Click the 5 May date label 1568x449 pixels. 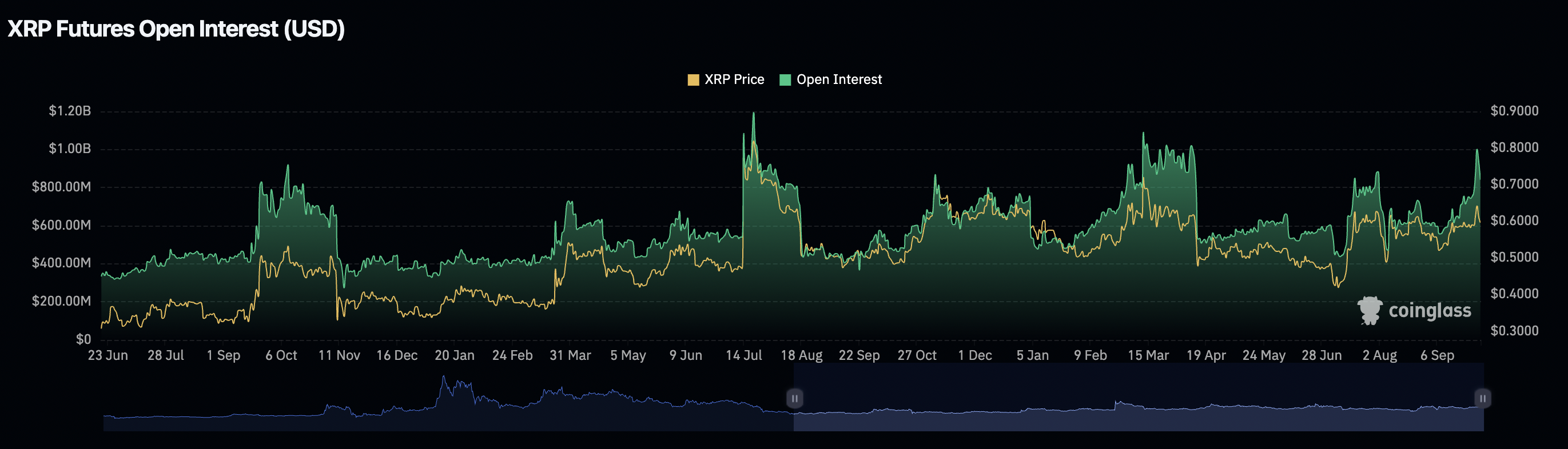click(x=628, y=355)
